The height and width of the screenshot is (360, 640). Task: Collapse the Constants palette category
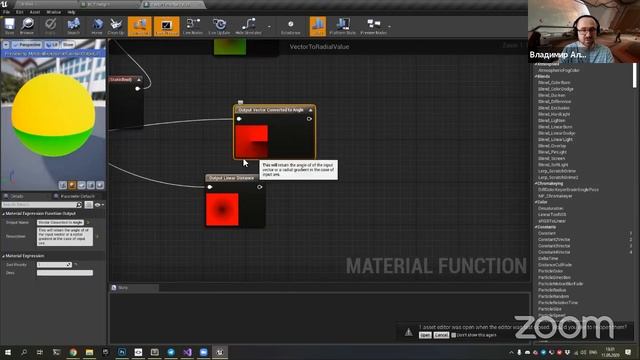pyautogui.click(x=536, y=227)
